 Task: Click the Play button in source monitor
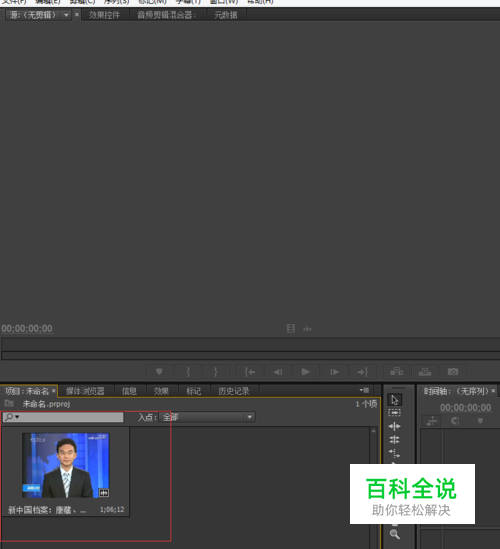tap(306, 371)
